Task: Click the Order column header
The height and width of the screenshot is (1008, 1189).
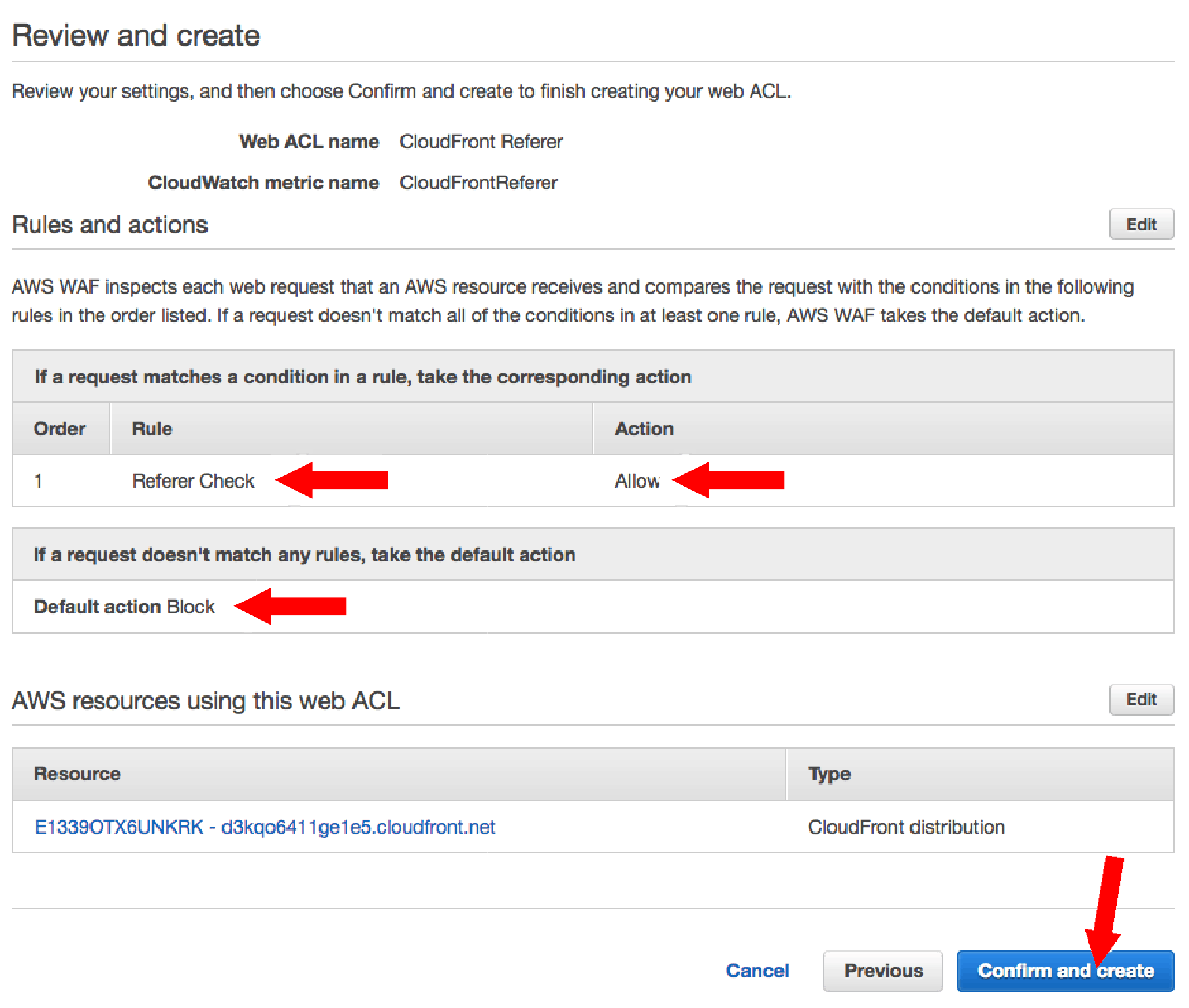Action: coord(60,429)
